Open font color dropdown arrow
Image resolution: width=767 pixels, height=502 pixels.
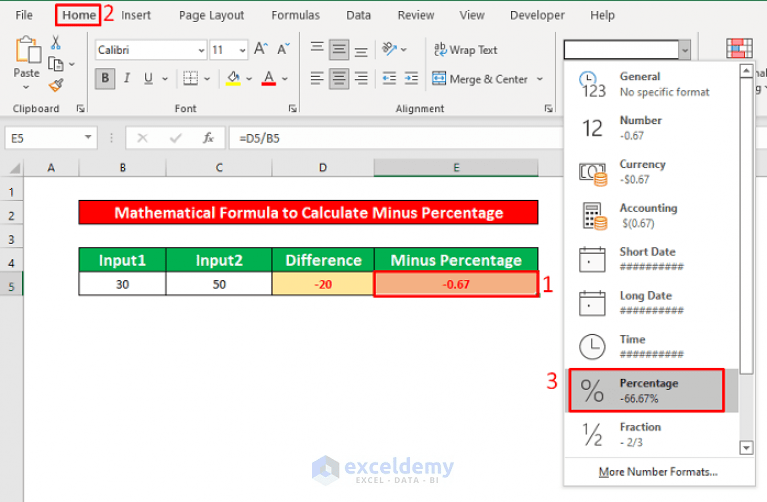pyautogui.click(x=285, y=78)
